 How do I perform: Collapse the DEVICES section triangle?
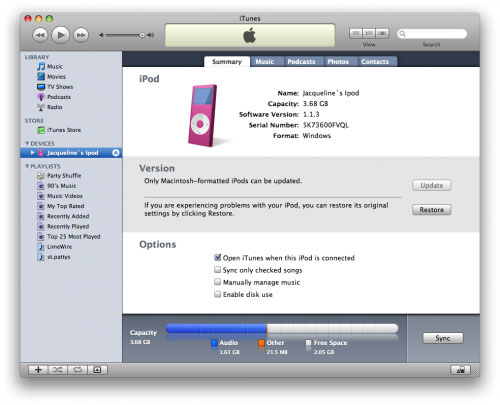(27, 143)
